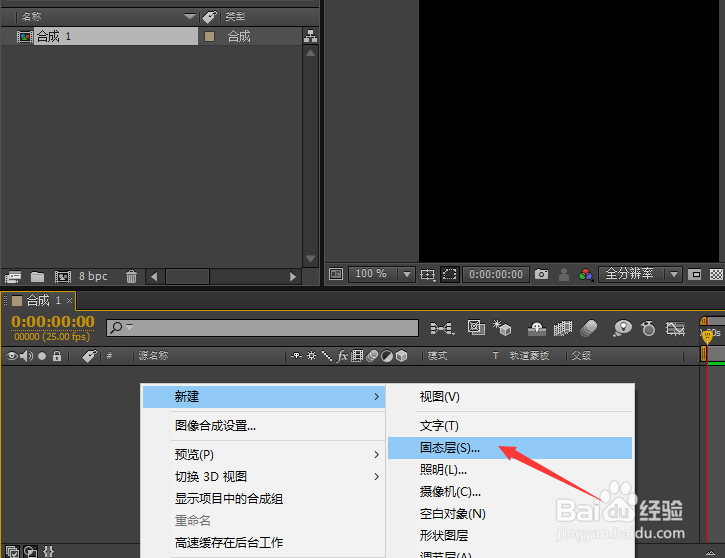Select 照明(L)... in new submenu
The width and height of the screenshot is (725, 558).
point(510,470)
